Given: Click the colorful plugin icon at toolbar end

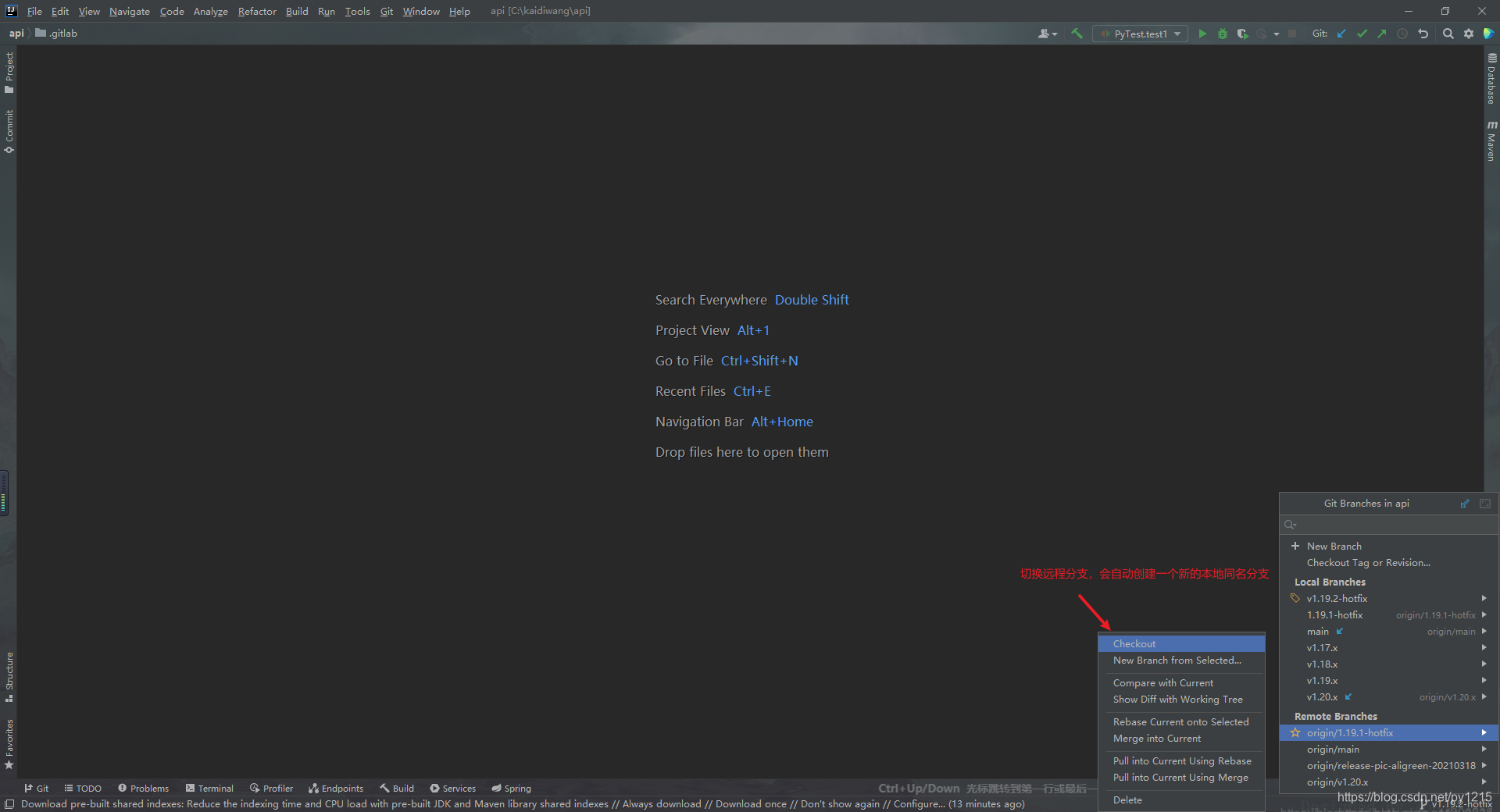Looking at the screenshot, I should pos(1488,34).
